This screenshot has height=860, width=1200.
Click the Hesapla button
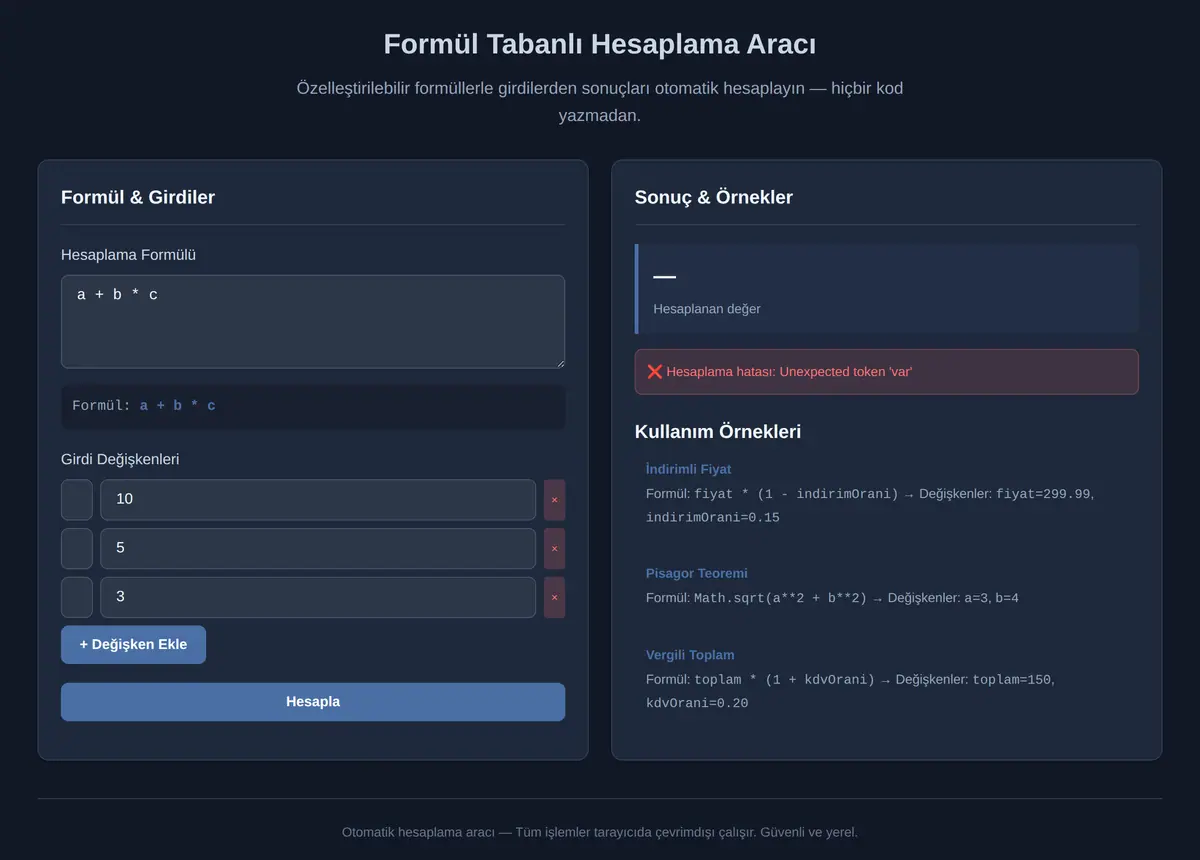[x=313, y=702]
